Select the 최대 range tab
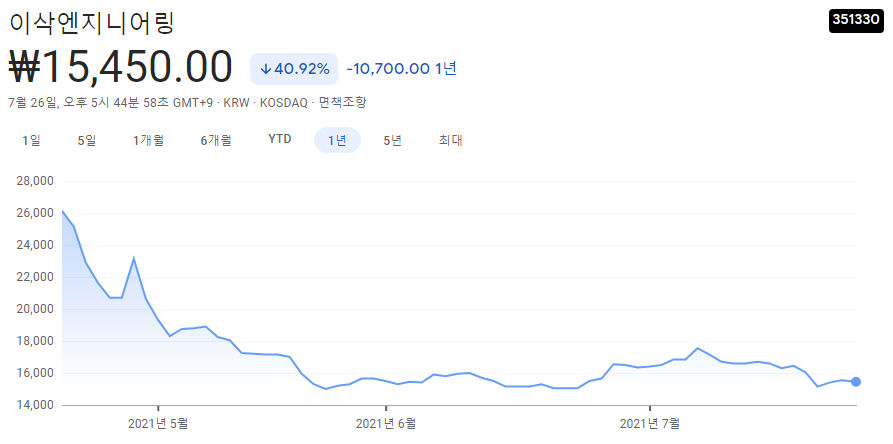Screen dimensions: 893x444 (450, 140)
